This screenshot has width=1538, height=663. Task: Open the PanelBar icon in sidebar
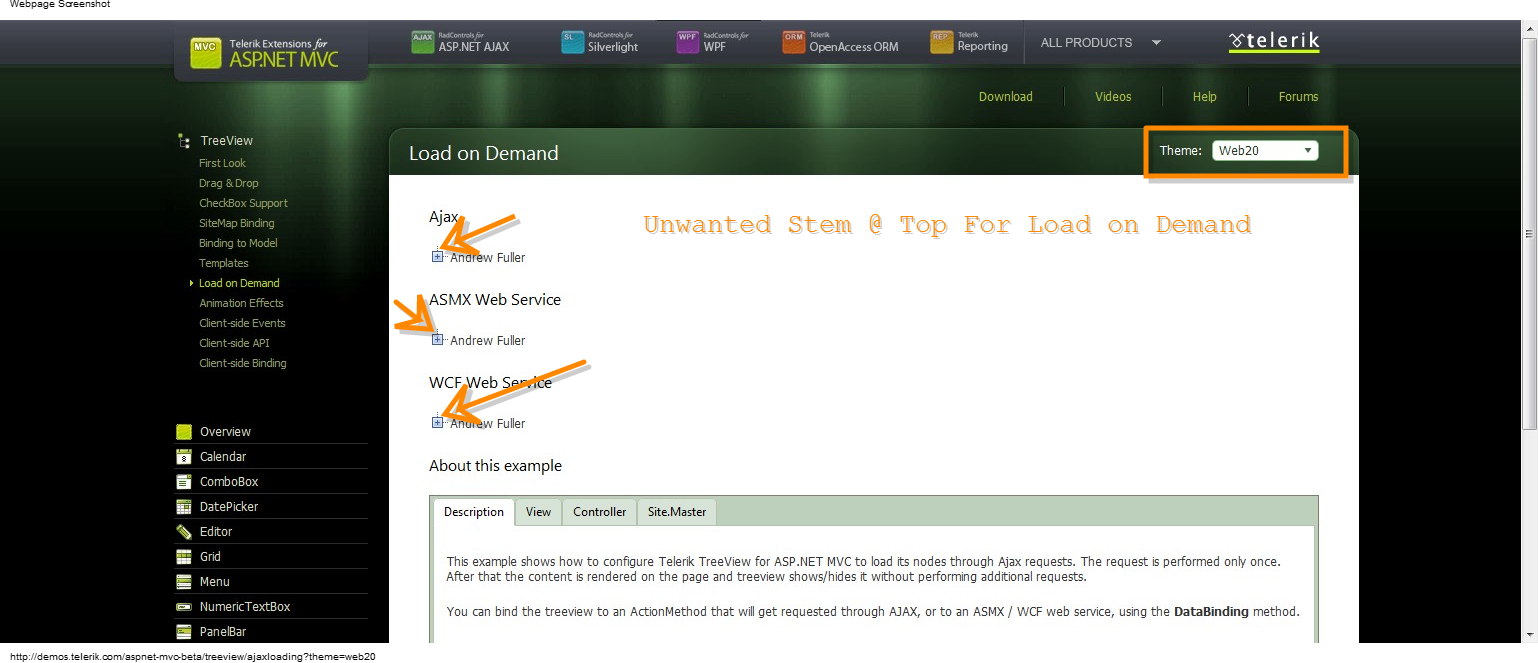pyautogui.click(x=184, y=632)
